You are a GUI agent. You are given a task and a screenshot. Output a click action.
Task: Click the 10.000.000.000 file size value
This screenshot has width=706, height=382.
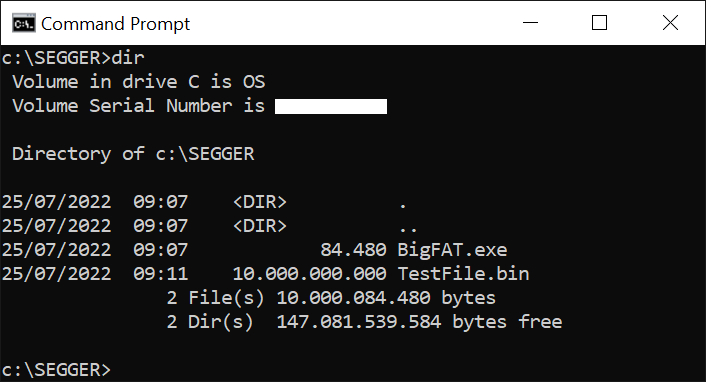(309, 274)
